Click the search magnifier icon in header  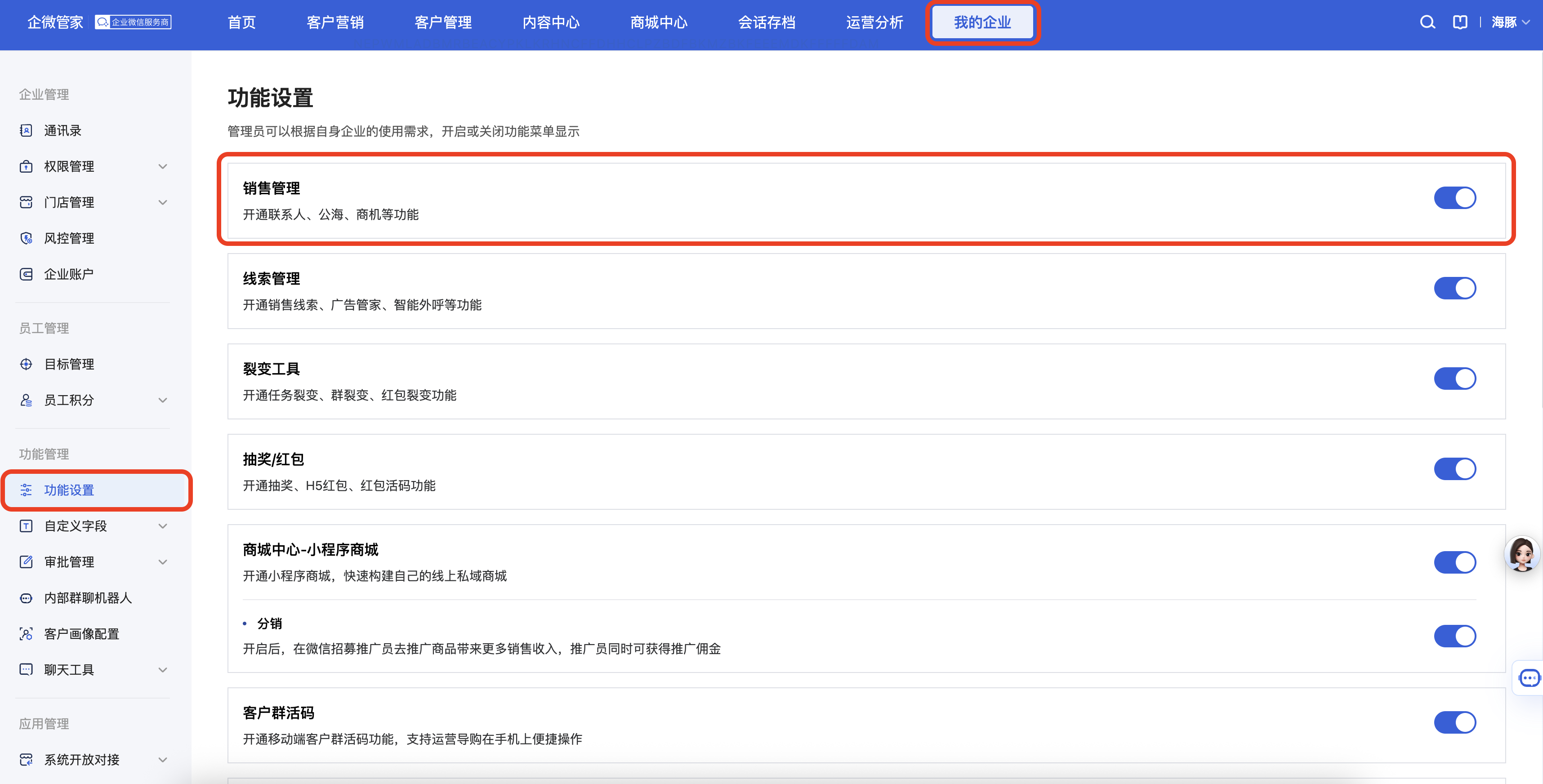[1427, 22]
